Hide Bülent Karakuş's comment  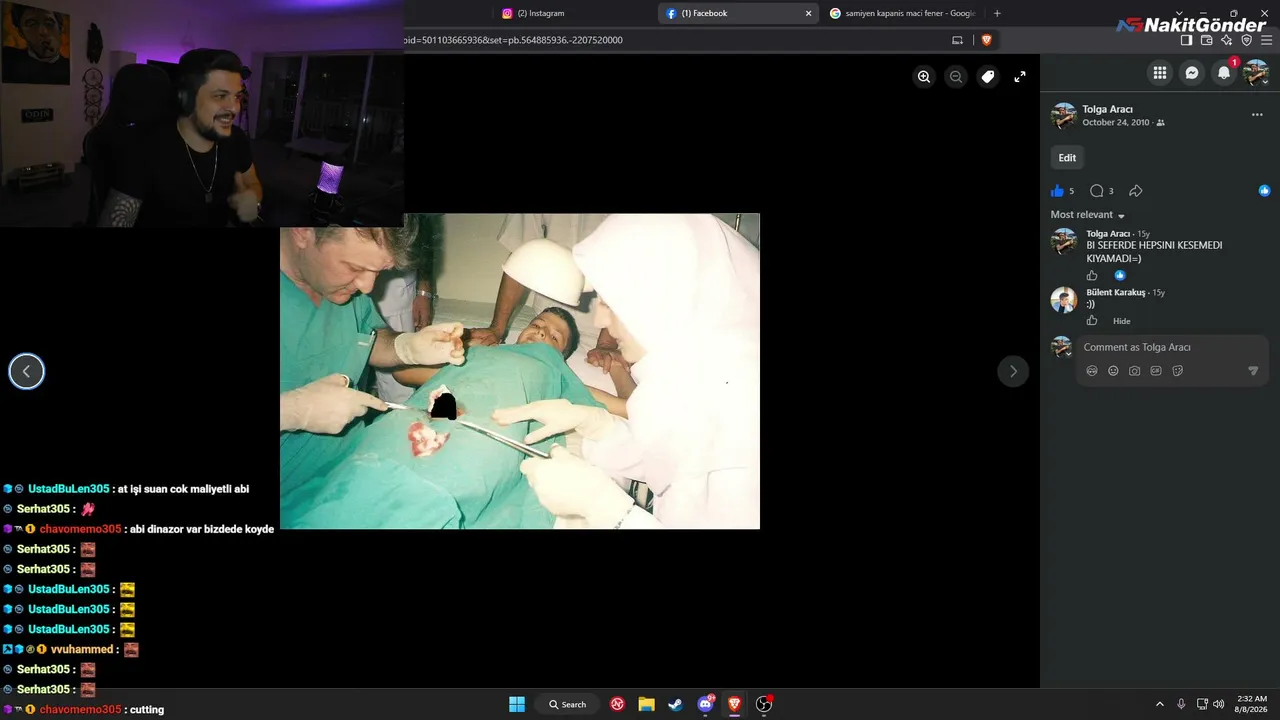tap(1122, 321)
